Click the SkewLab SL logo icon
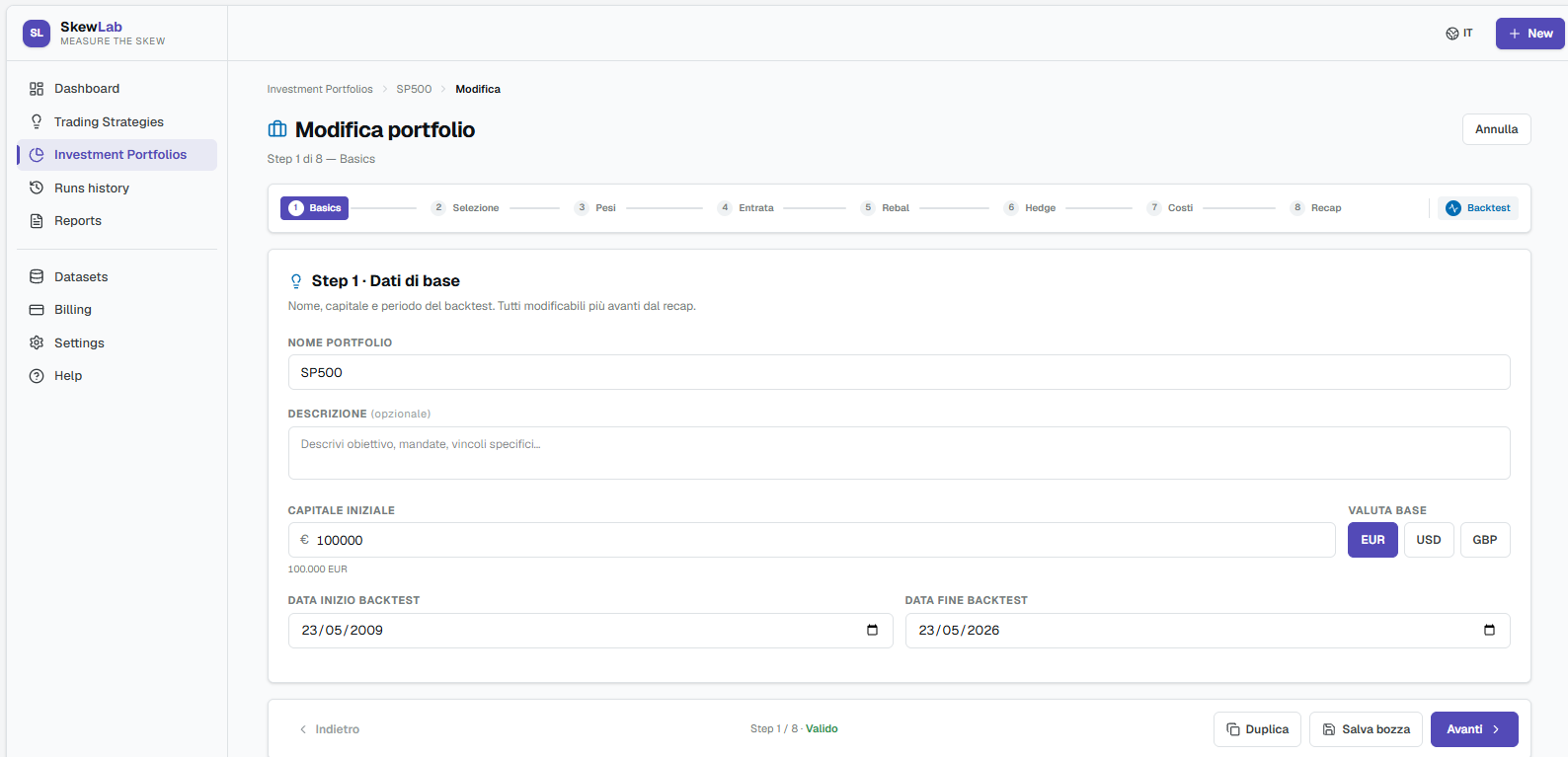The width and height of the screenshot is (1568, 757). coord(37,34)
